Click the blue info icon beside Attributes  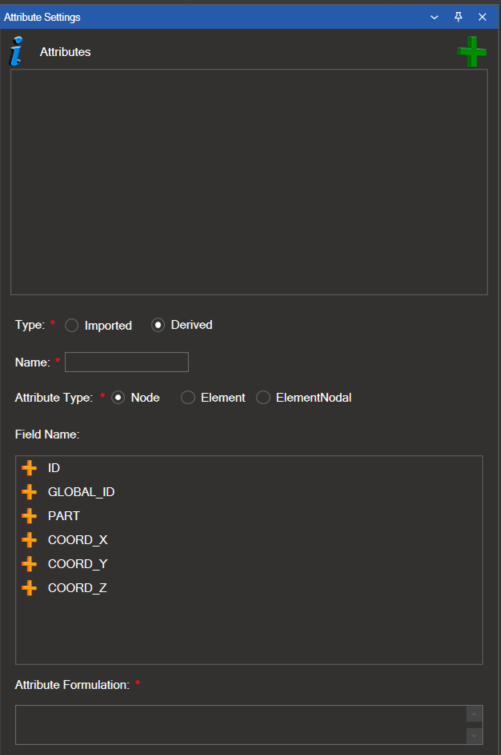(x=16, y=51)
